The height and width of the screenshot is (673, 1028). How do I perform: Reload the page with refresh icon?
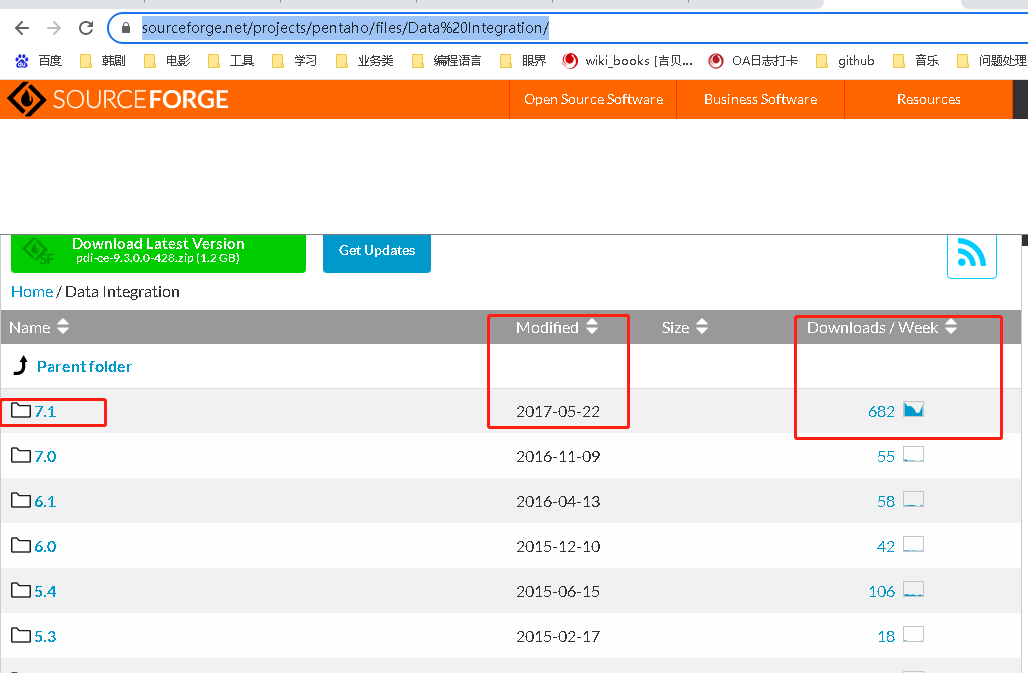(x=86, y=28)
